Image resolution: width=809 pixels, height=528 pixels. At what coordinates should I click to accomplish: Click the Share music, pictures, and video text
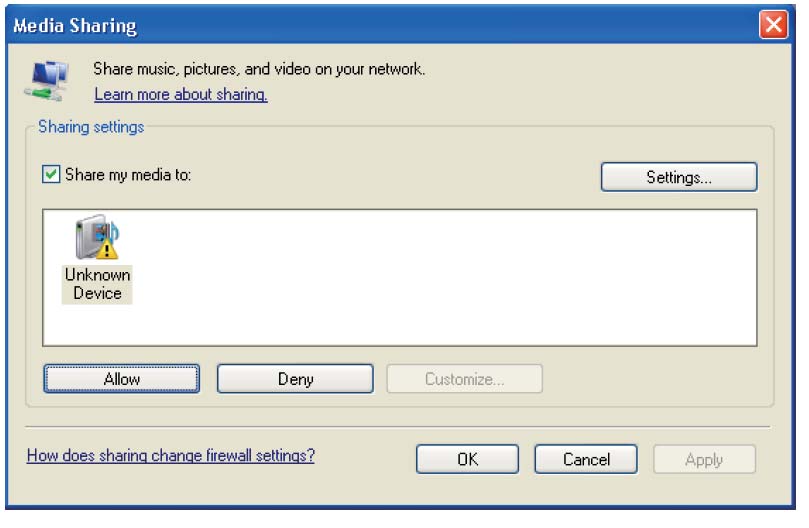click(x=259, y=69)
